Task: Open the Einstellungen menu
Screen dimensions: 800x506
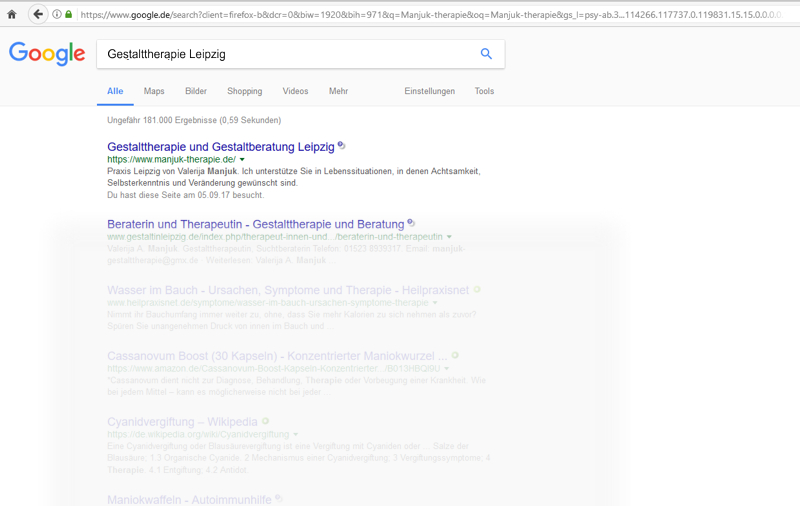Action: (x=430, y=91)
